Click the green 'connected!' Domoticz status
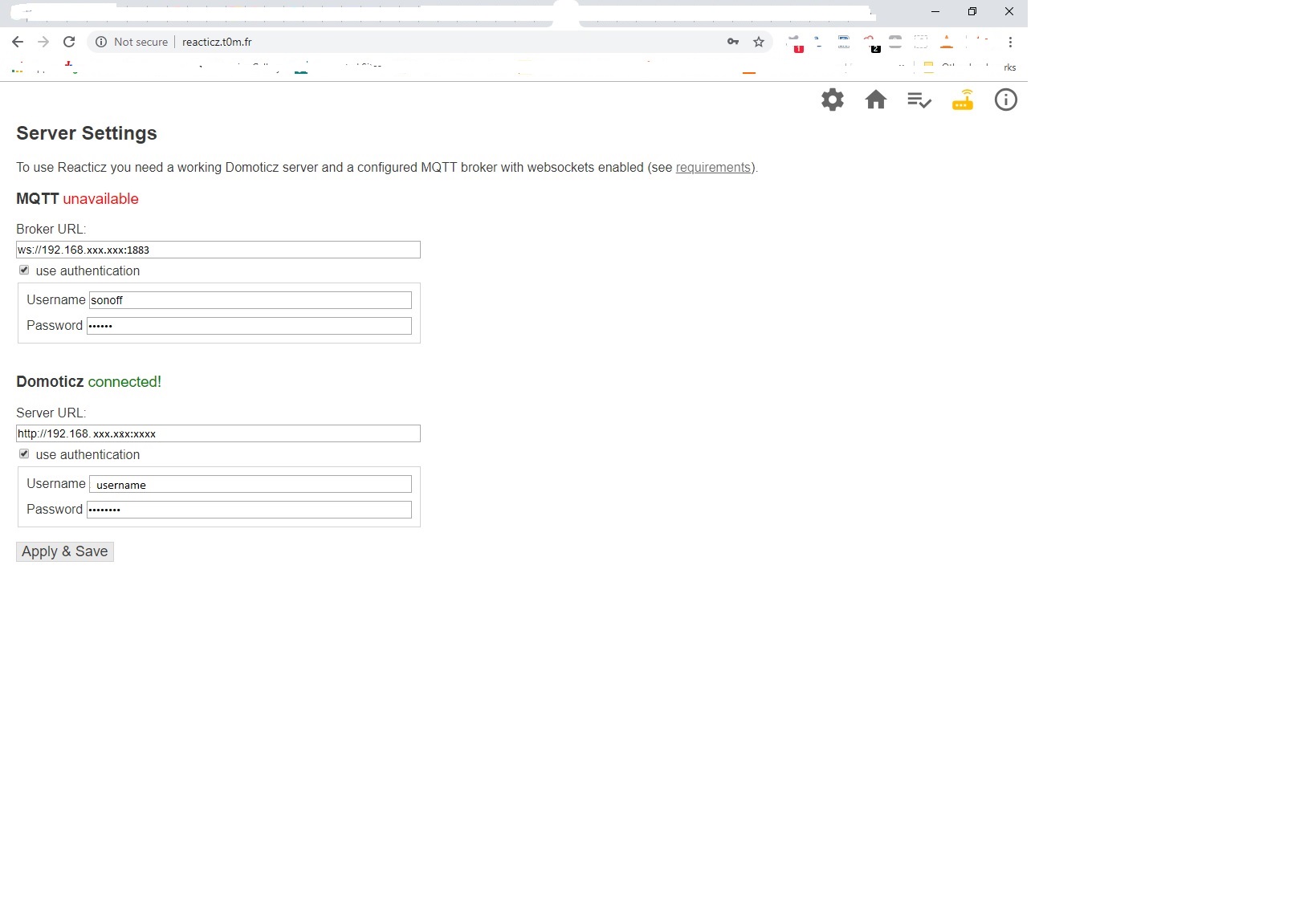Screen dimensions: 1316x915 124,382
